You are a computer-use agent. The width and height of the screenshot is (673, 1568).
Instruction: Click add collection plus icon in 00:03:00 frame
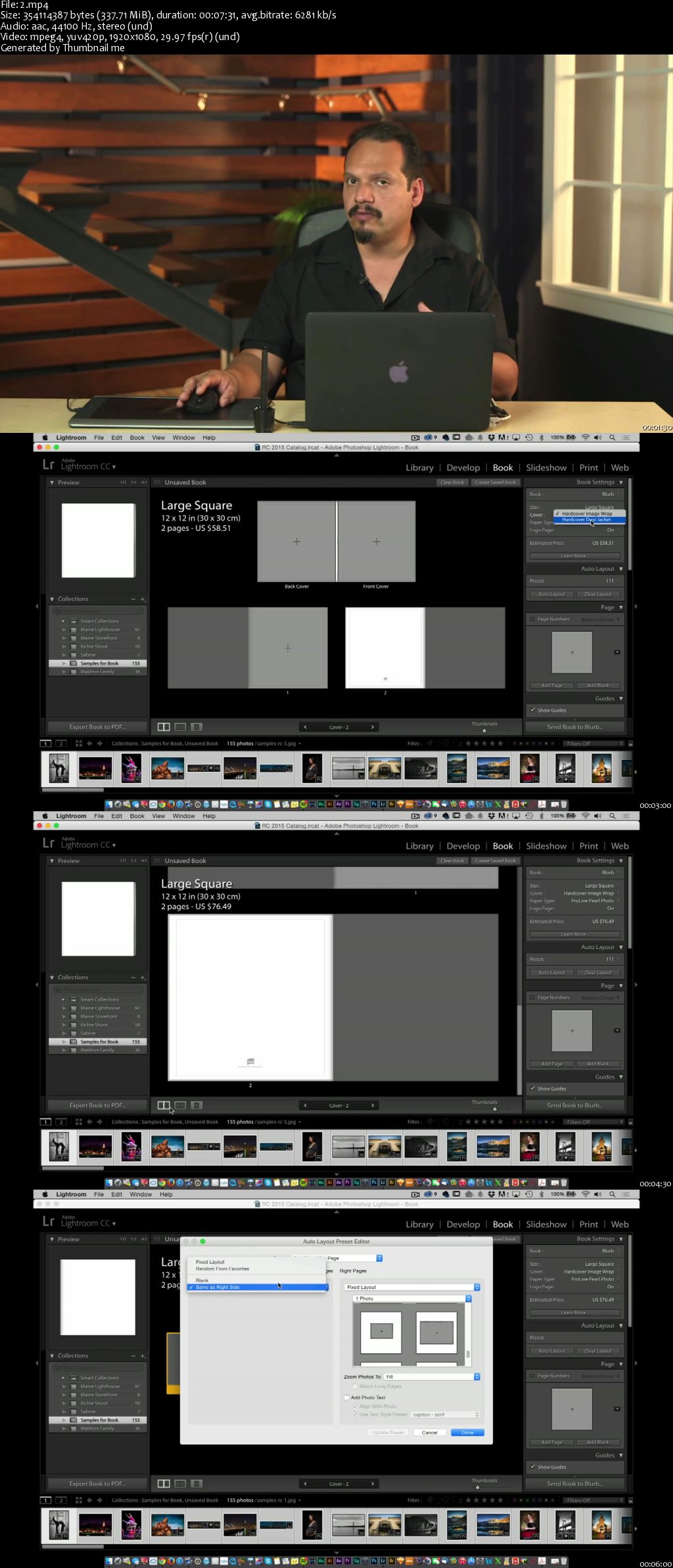[x=143, y=599]
